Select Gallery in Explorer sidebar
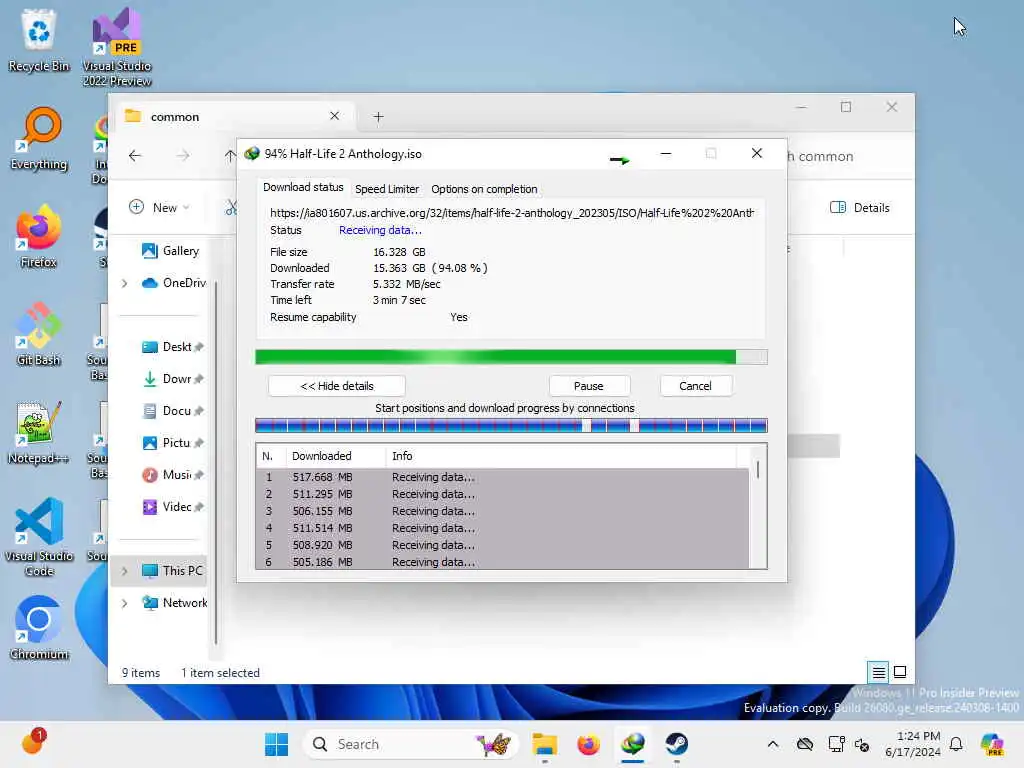The image size is (1024, 768). point(170,251)
